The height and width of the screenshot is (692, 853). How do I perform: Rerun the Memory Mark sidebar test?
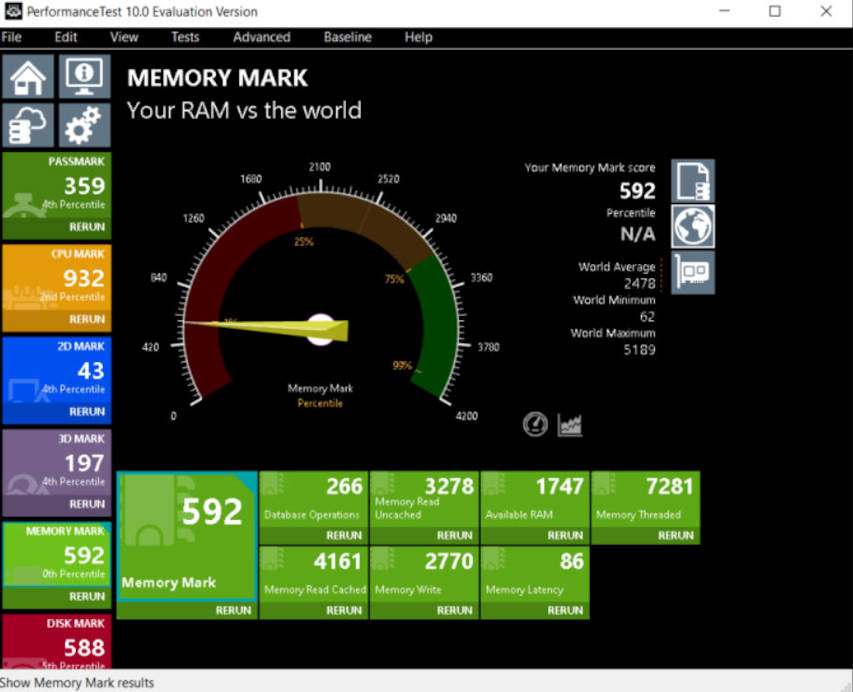pyautogui.click(x=86, y=597)
